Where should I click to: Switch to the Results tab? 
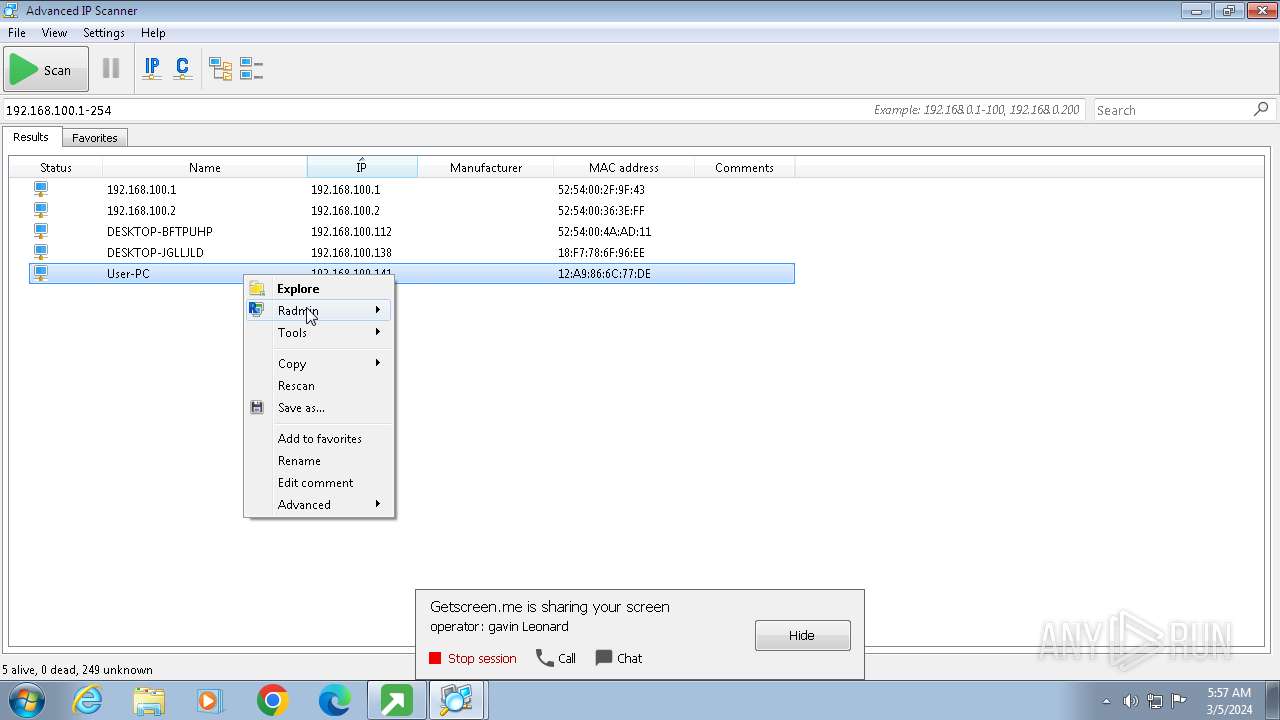pos(31,137)
